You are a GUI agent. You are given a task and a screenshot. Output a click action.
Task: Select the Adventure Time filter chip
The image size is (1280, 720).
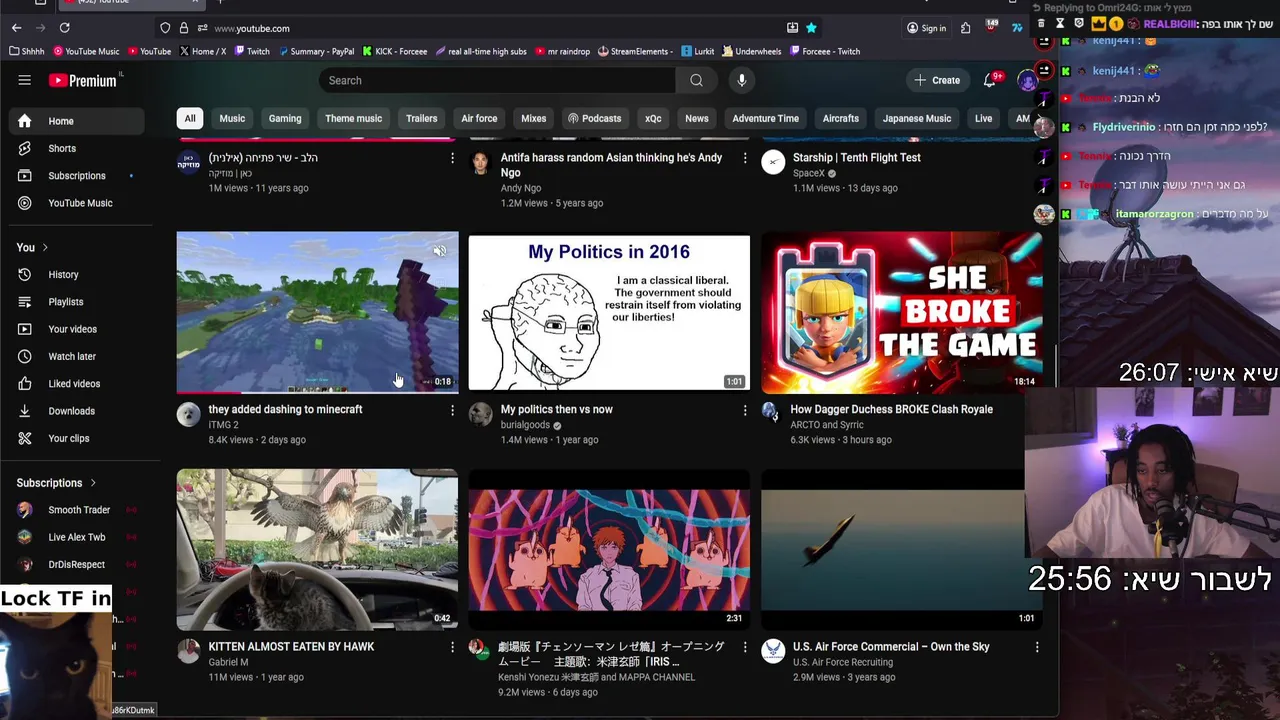coord(765,118)
